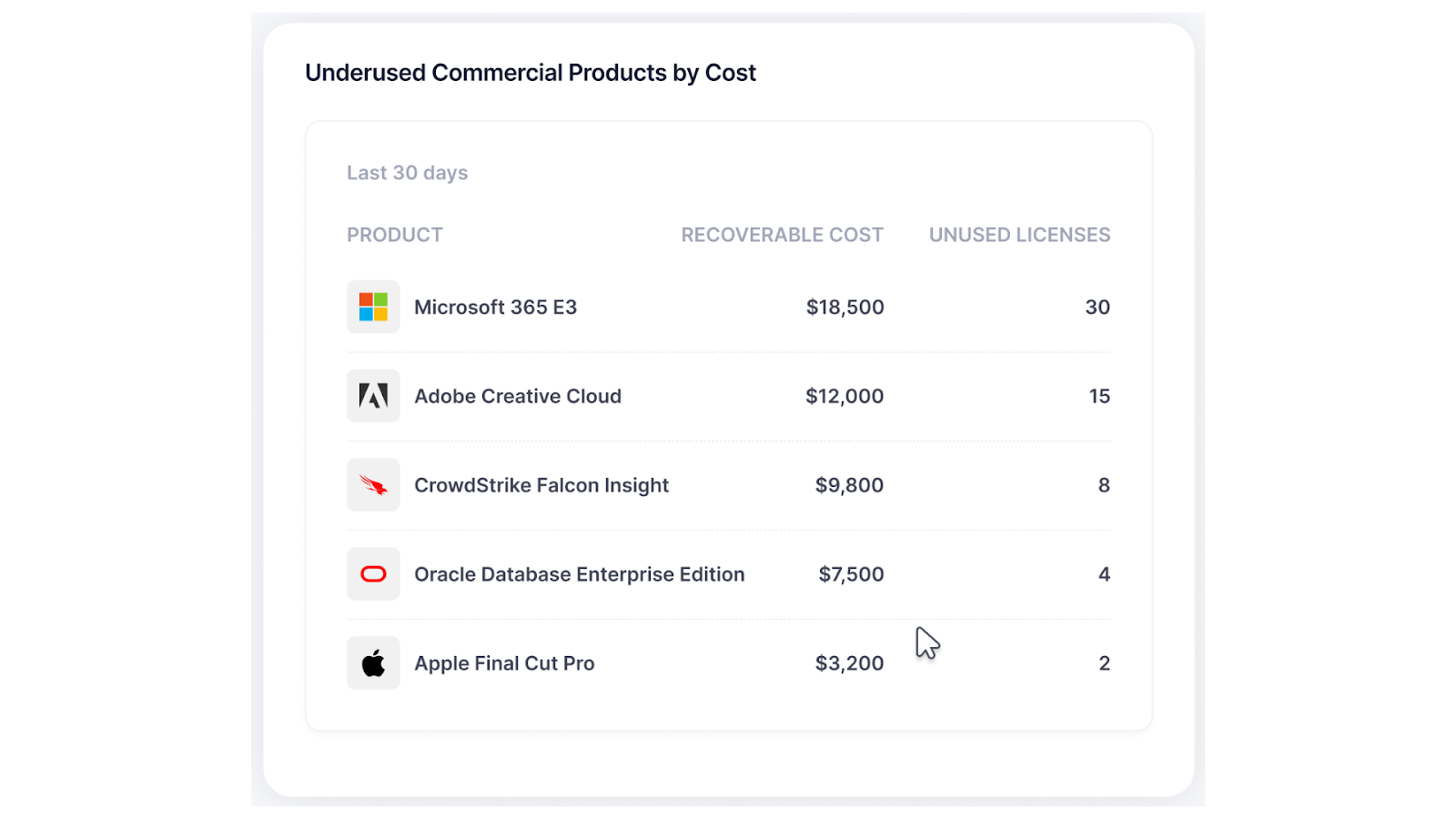Viewport: 1456px width, 819px height.
Task: Click the $12,000 recoverable cost value
Action: click(x=844, y=397)
